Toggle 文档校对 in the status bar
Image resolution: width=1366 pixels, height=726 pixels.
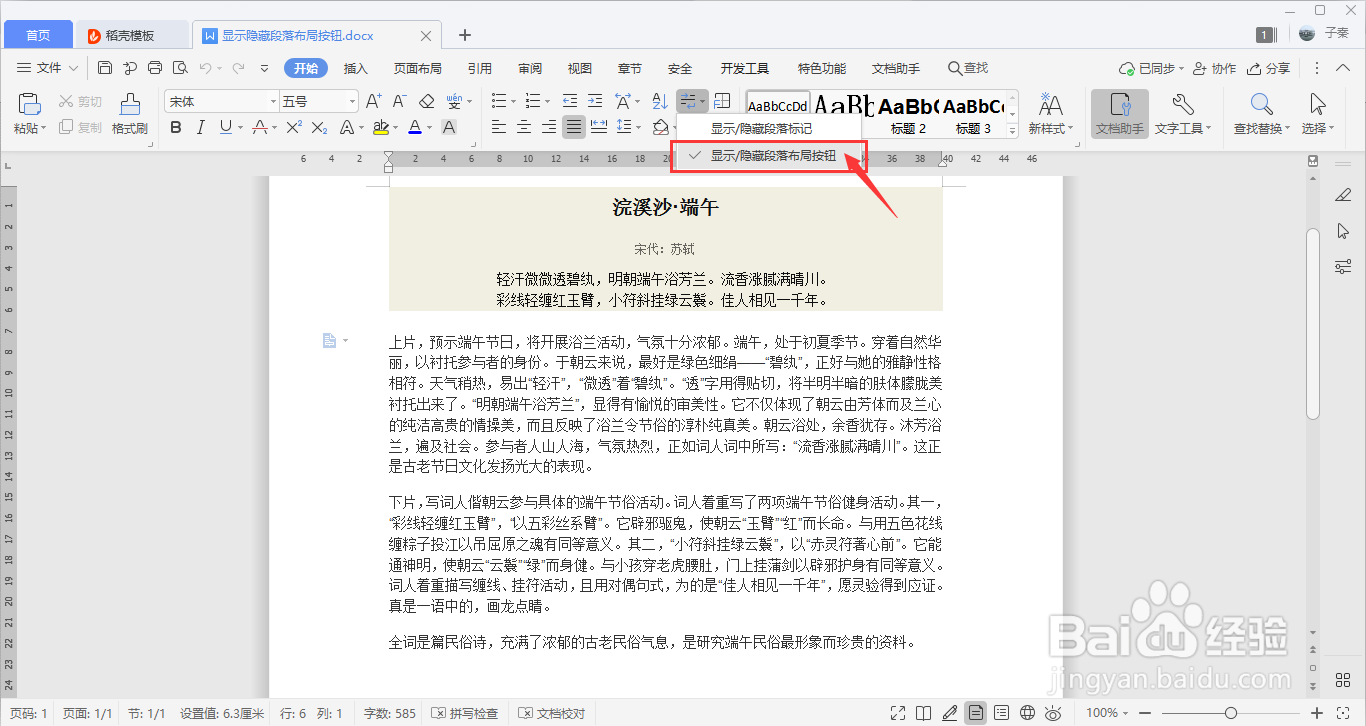pyautogui.click(x=552, y=713)
